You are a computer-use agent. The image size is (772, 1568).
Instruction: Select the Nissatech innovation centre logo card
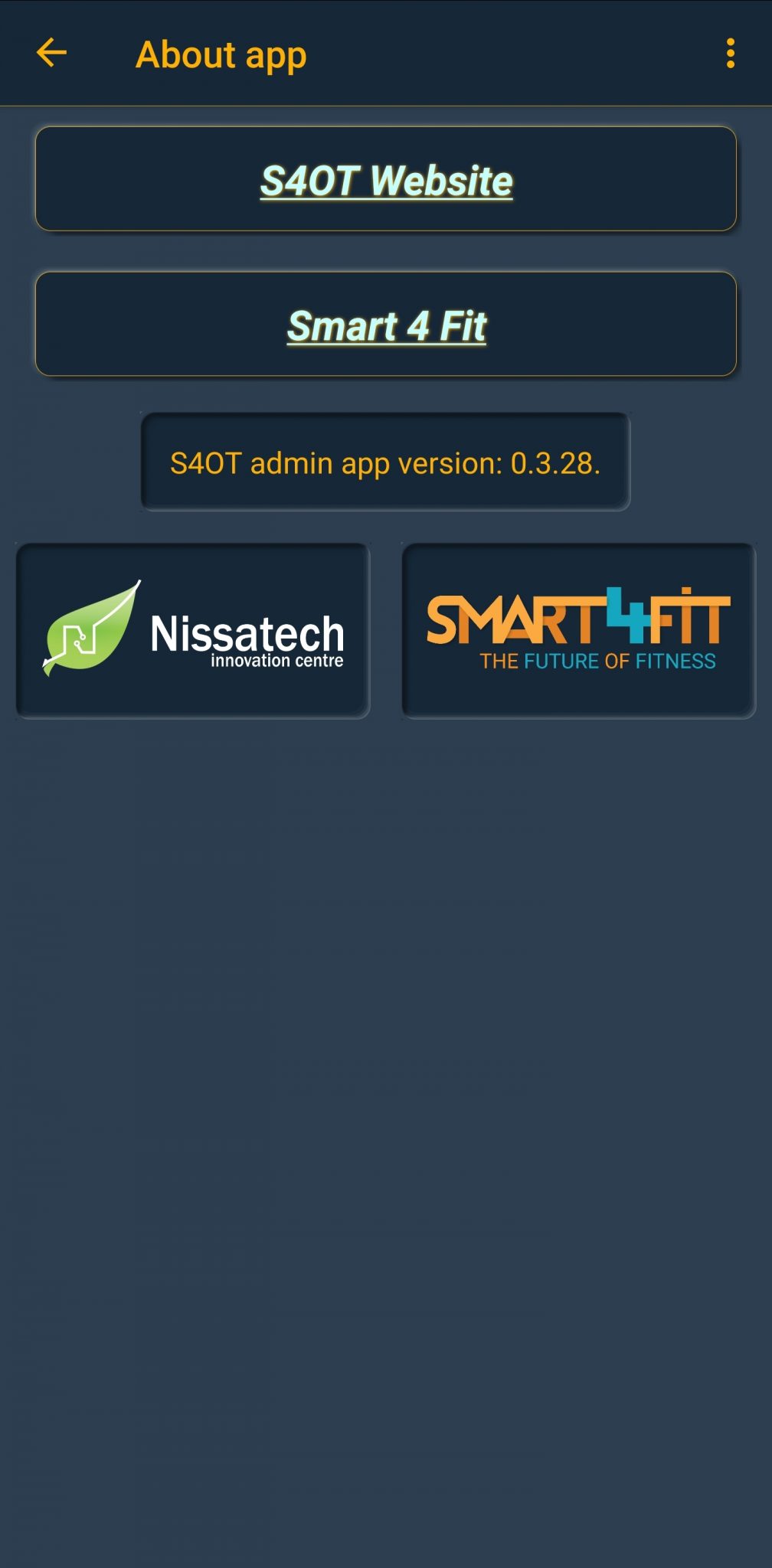tap(193, 631)
